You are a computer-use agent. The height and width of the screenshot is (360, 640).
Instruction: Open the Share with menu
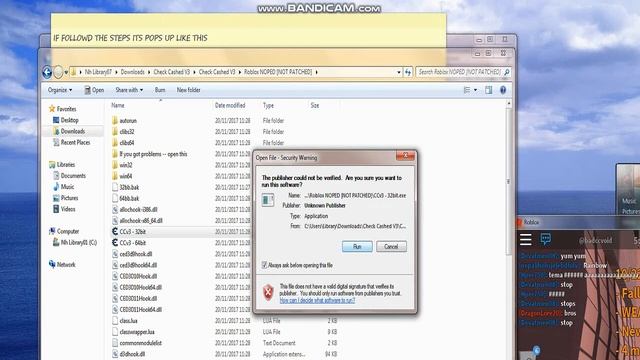pyautogui.click(x=129, y=90)
